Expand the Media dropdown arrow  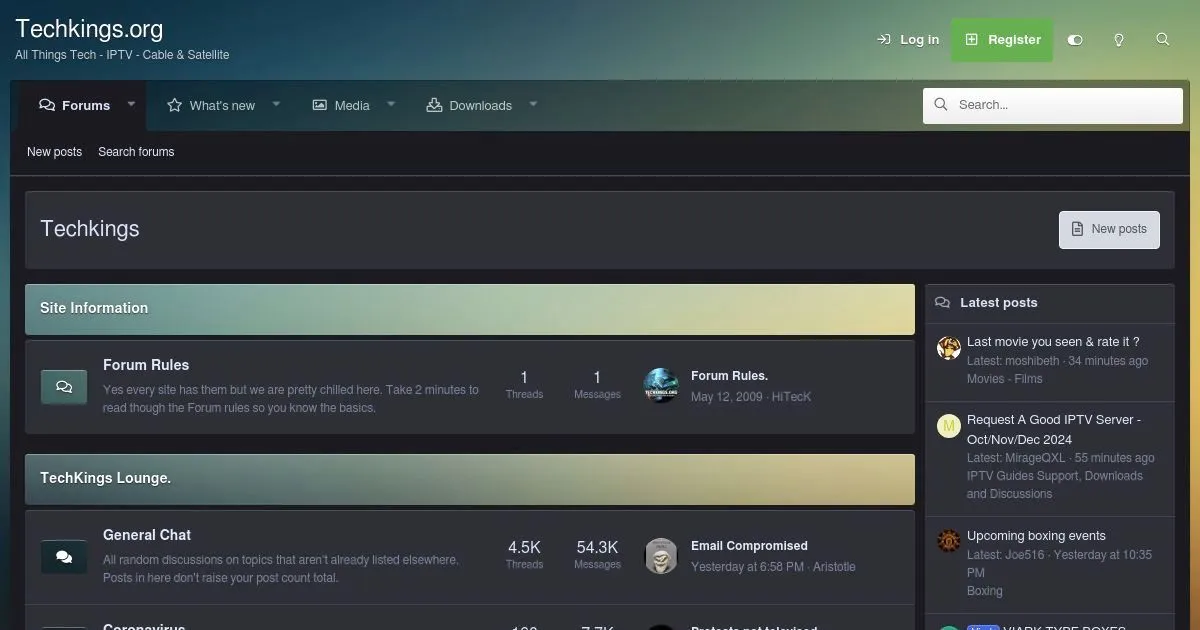(391, 104)
